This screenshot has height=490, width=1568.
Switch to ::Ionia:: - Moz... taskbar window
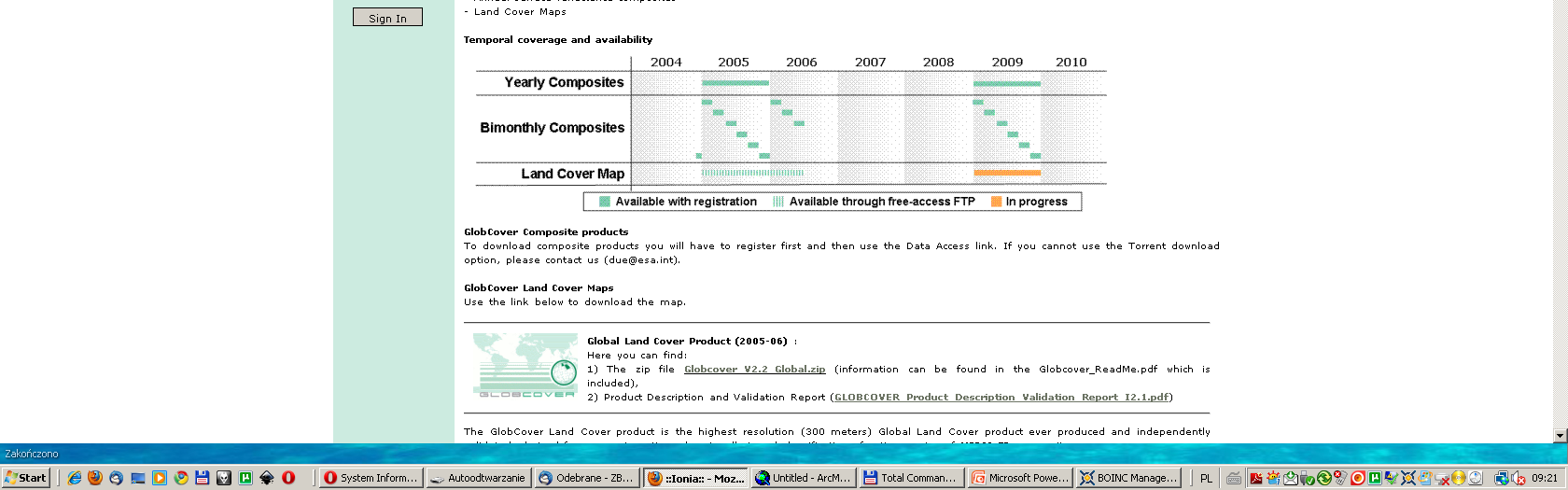tap(695, 478)
